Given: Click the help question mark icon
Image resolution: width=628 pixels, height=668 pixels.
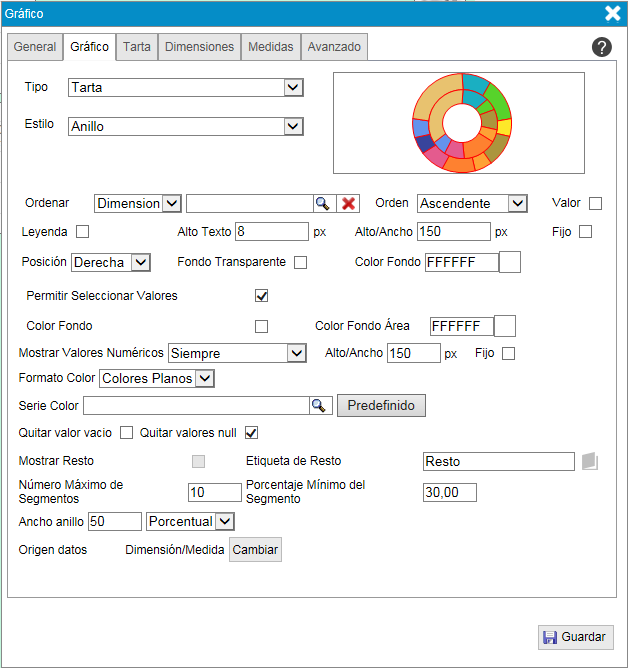Looking at the screenshot, I should [x=601, y=47].
